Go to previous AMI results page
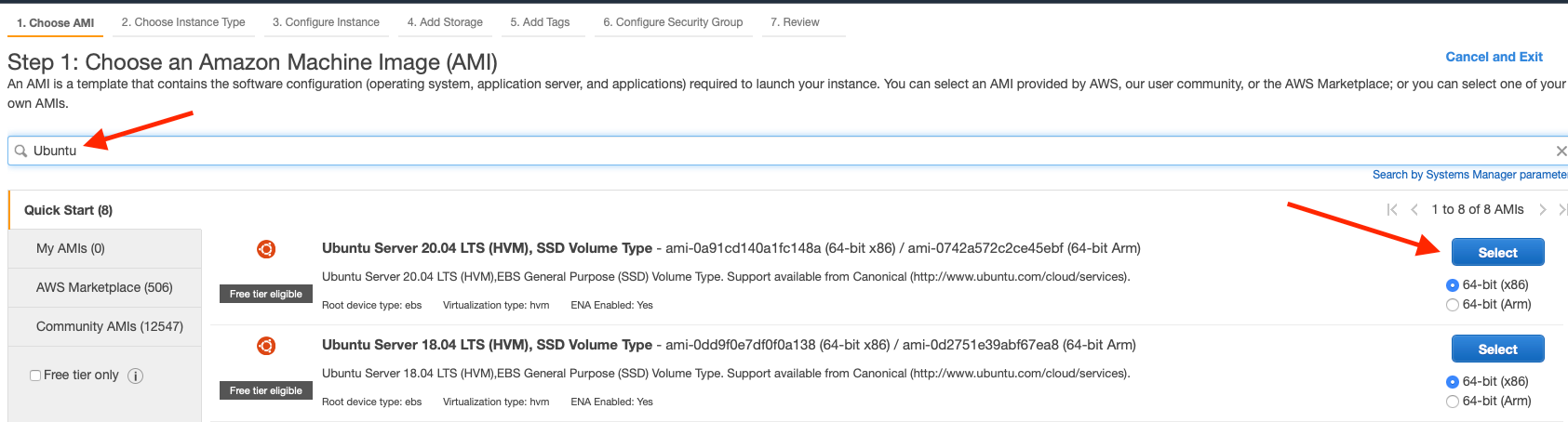This screenshot has width=1568, height=422. (1414, 209)
